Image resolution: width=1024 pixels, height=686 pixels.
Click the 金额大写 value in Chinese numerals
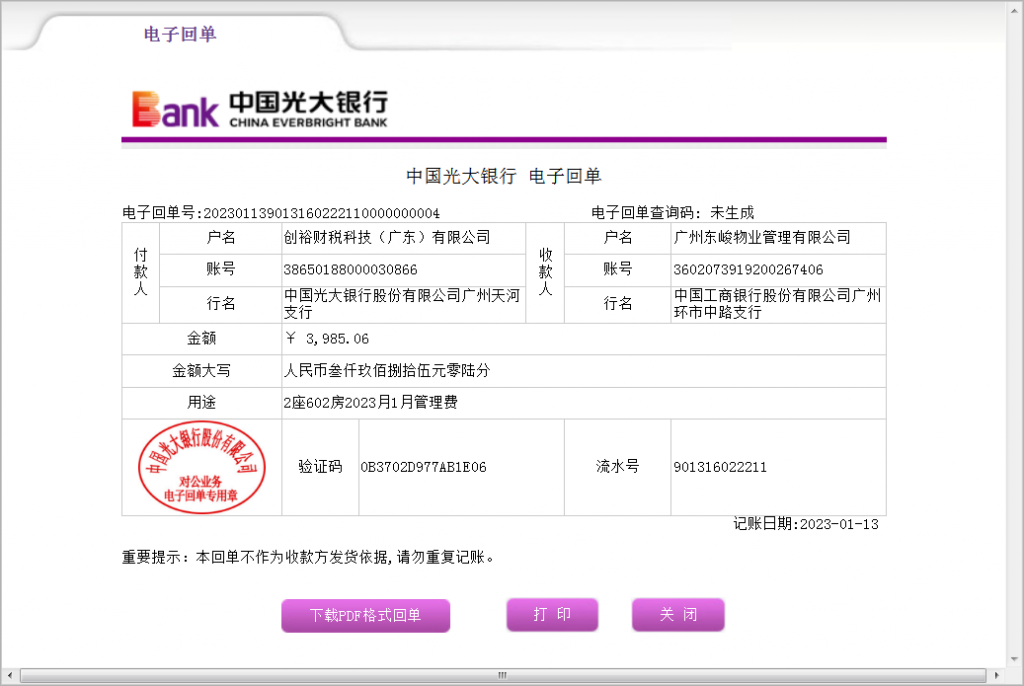(387, 371)
